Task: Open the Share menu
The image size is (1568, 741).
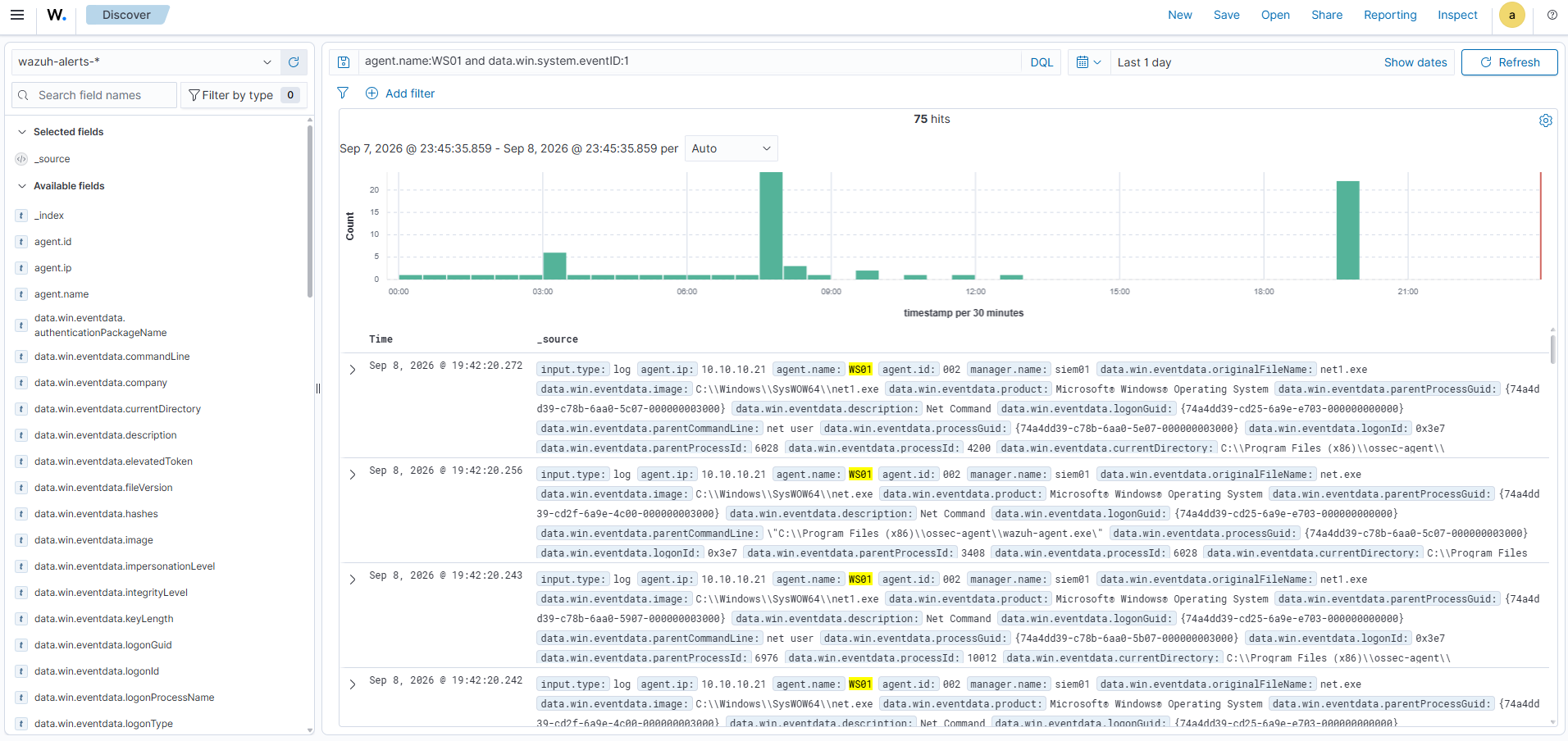Action: click(1326, 15)
